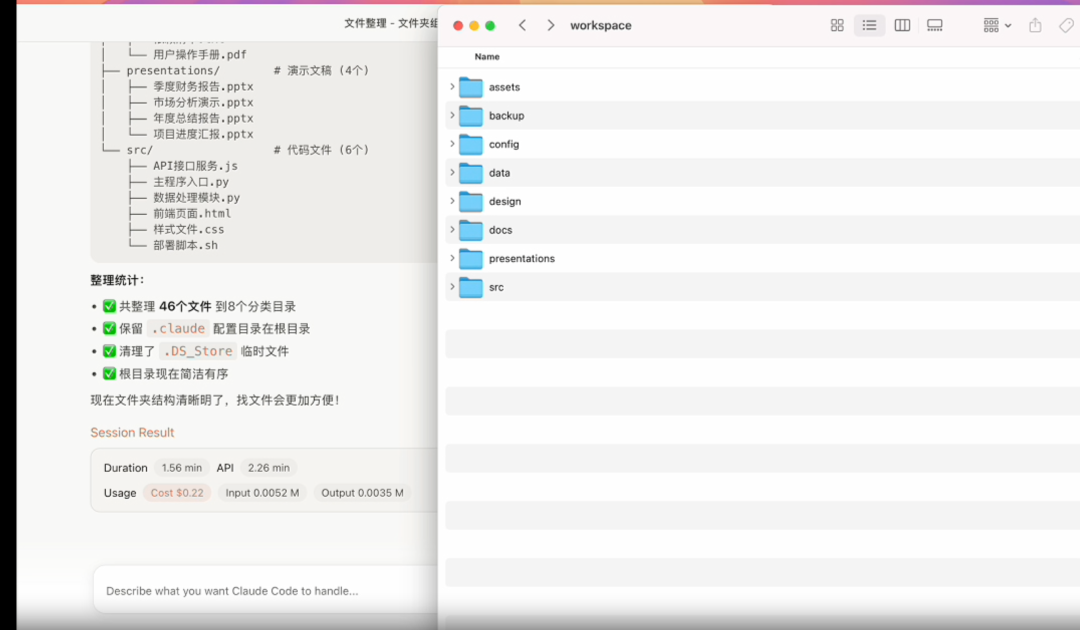Click the Share icon in Finder toolbar
The height and width of the screenshot is (630, 1080).
[1035, 25]
